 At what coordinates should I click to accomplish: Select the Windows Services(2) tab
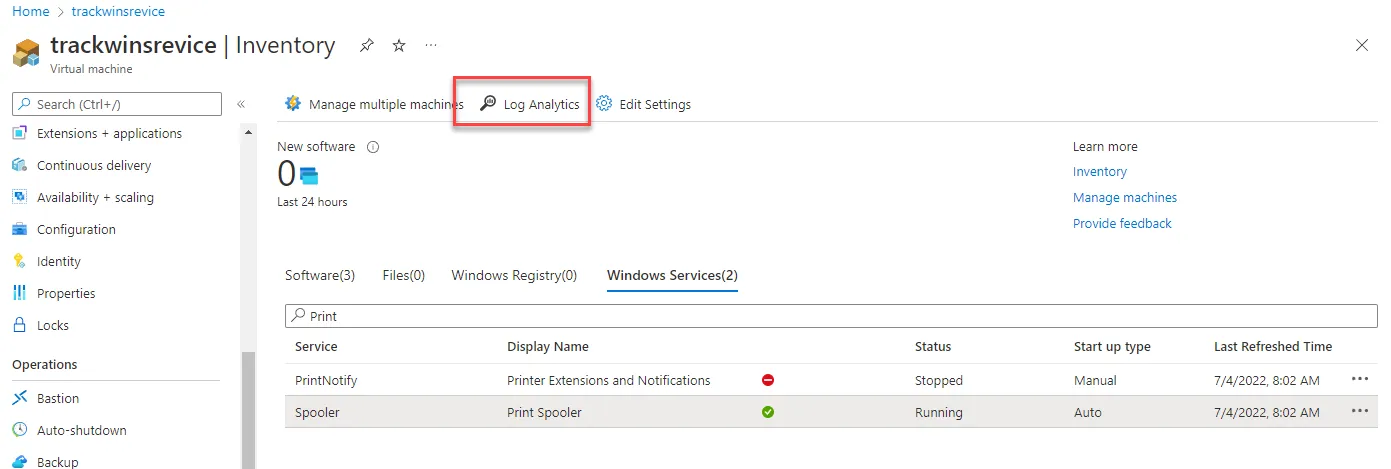pyautogui.click(x=672, y=275)
